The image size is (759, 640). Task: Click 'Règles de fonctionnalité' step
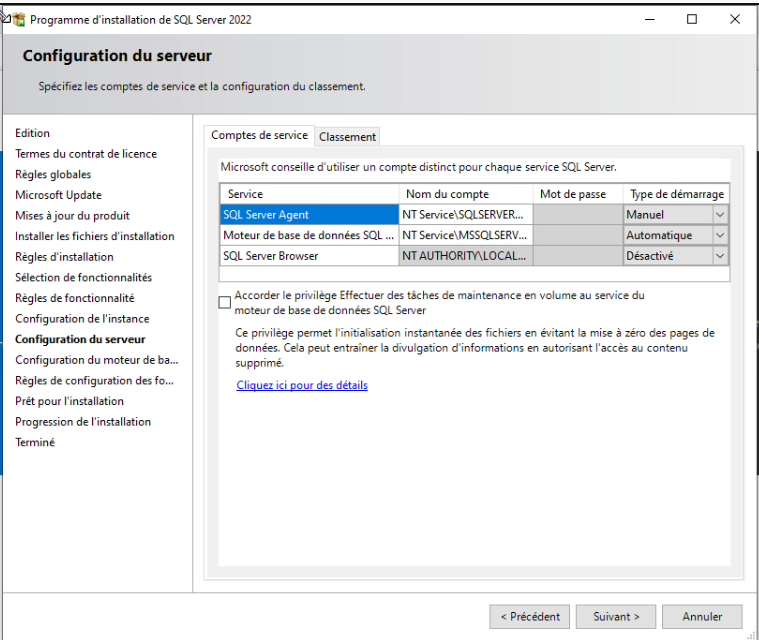pos(75,298)
